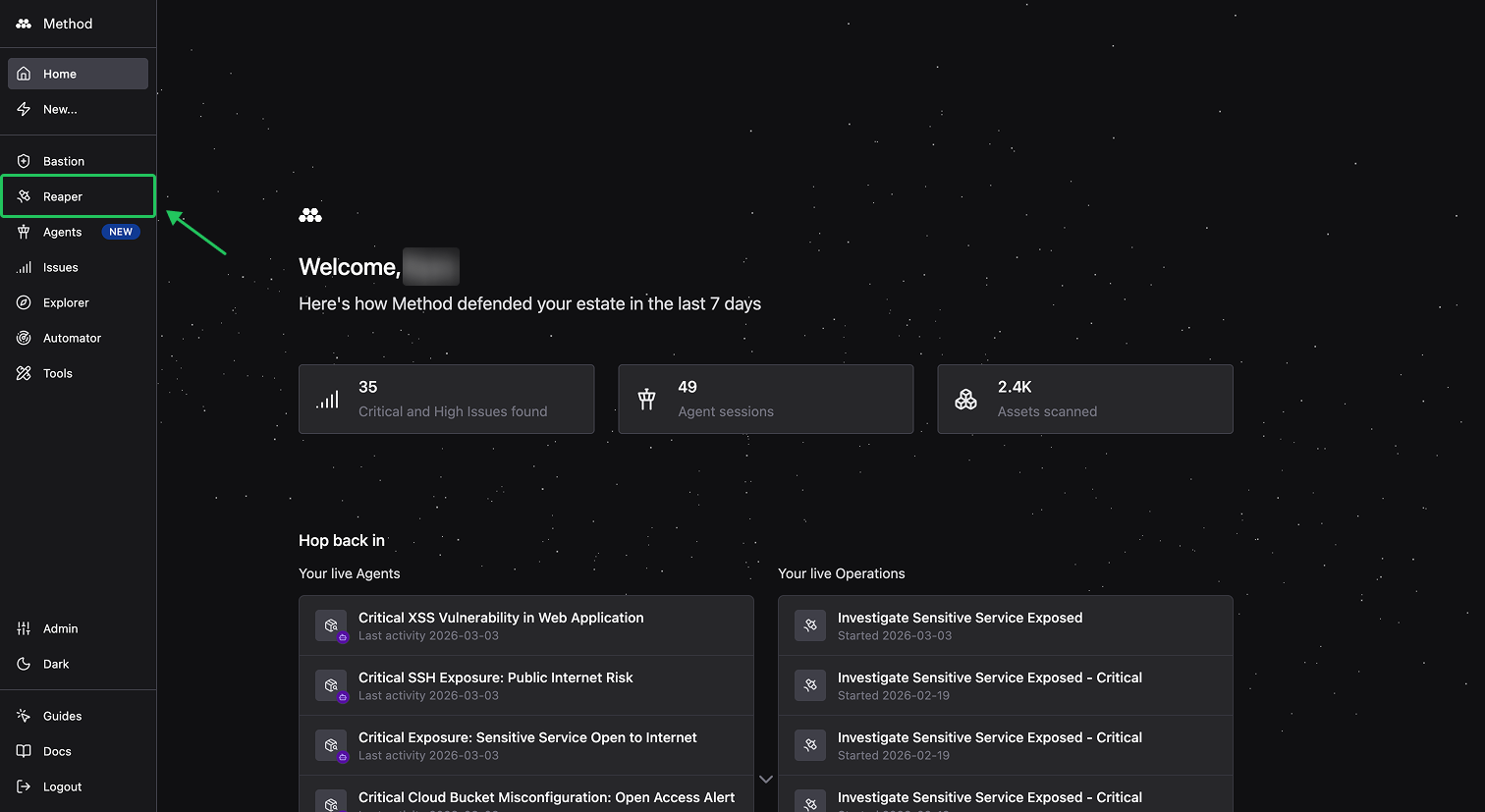Image resolution: width=1485 pixels, height=812 pixels.
Task: Open the Agents section
Action: click(62, 232)
